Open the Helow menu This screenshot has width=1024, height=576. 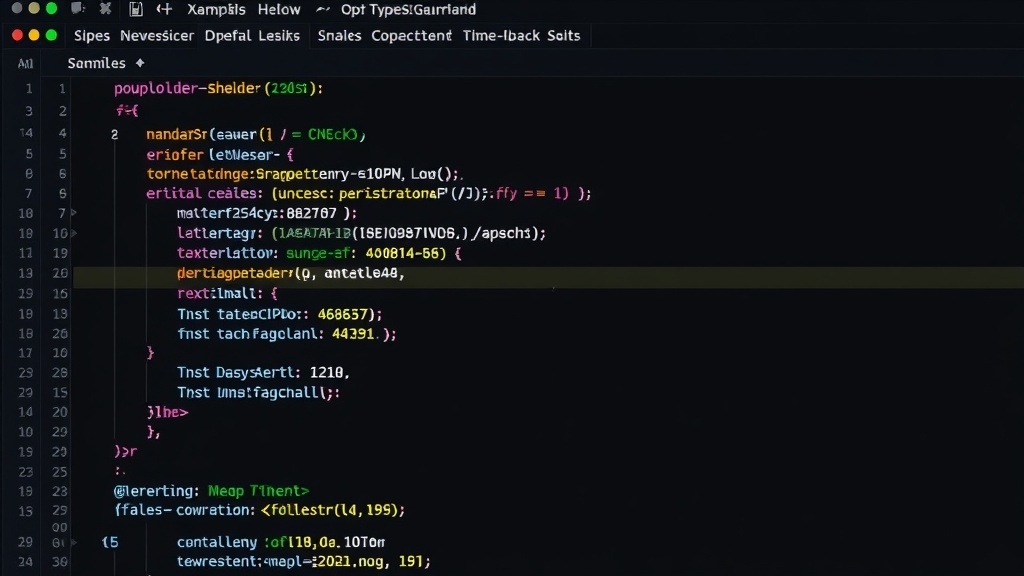279,10
